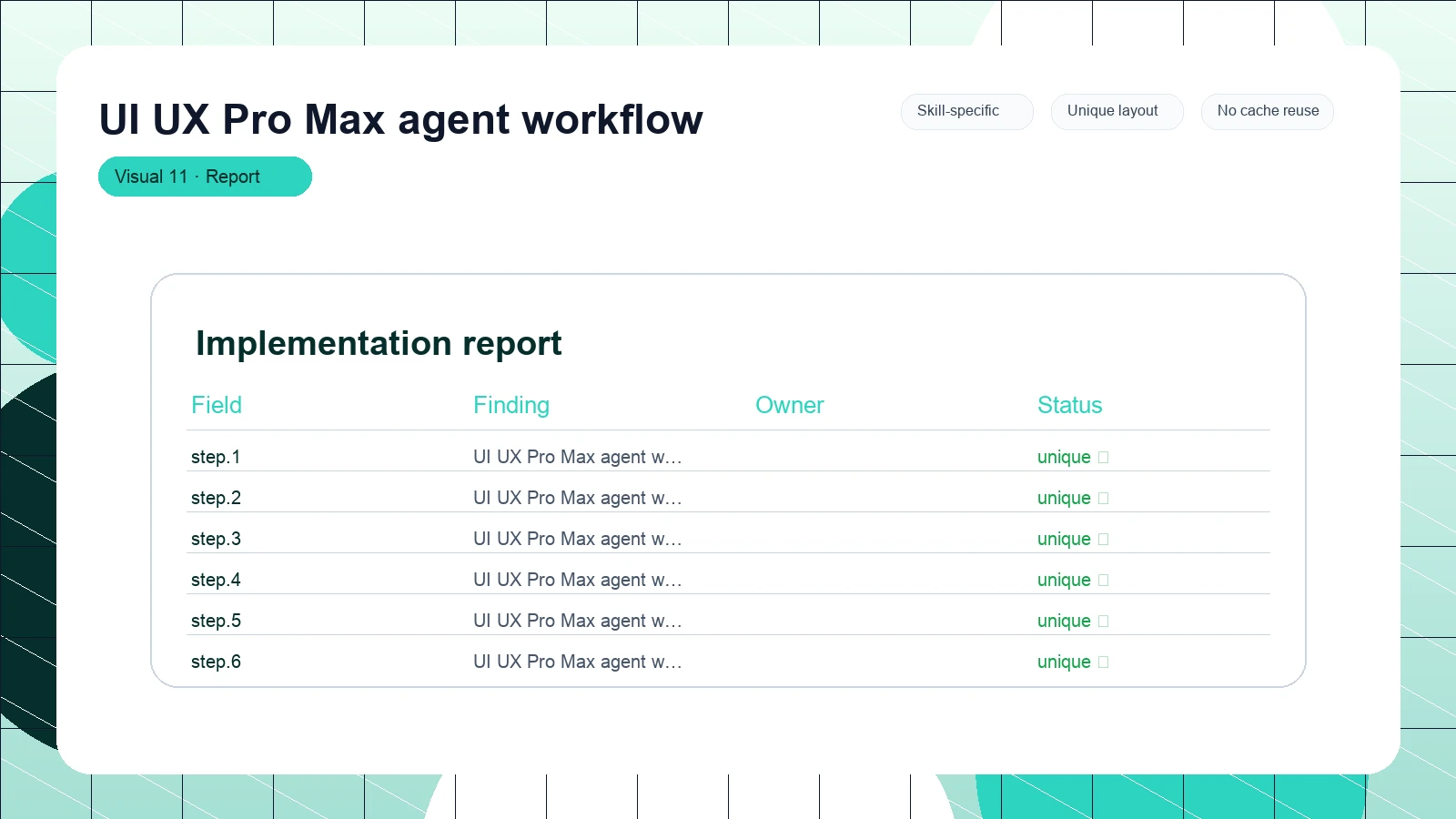Click the unique status in step.3 row
The image size is (1456, 819).
(1073, 539)
